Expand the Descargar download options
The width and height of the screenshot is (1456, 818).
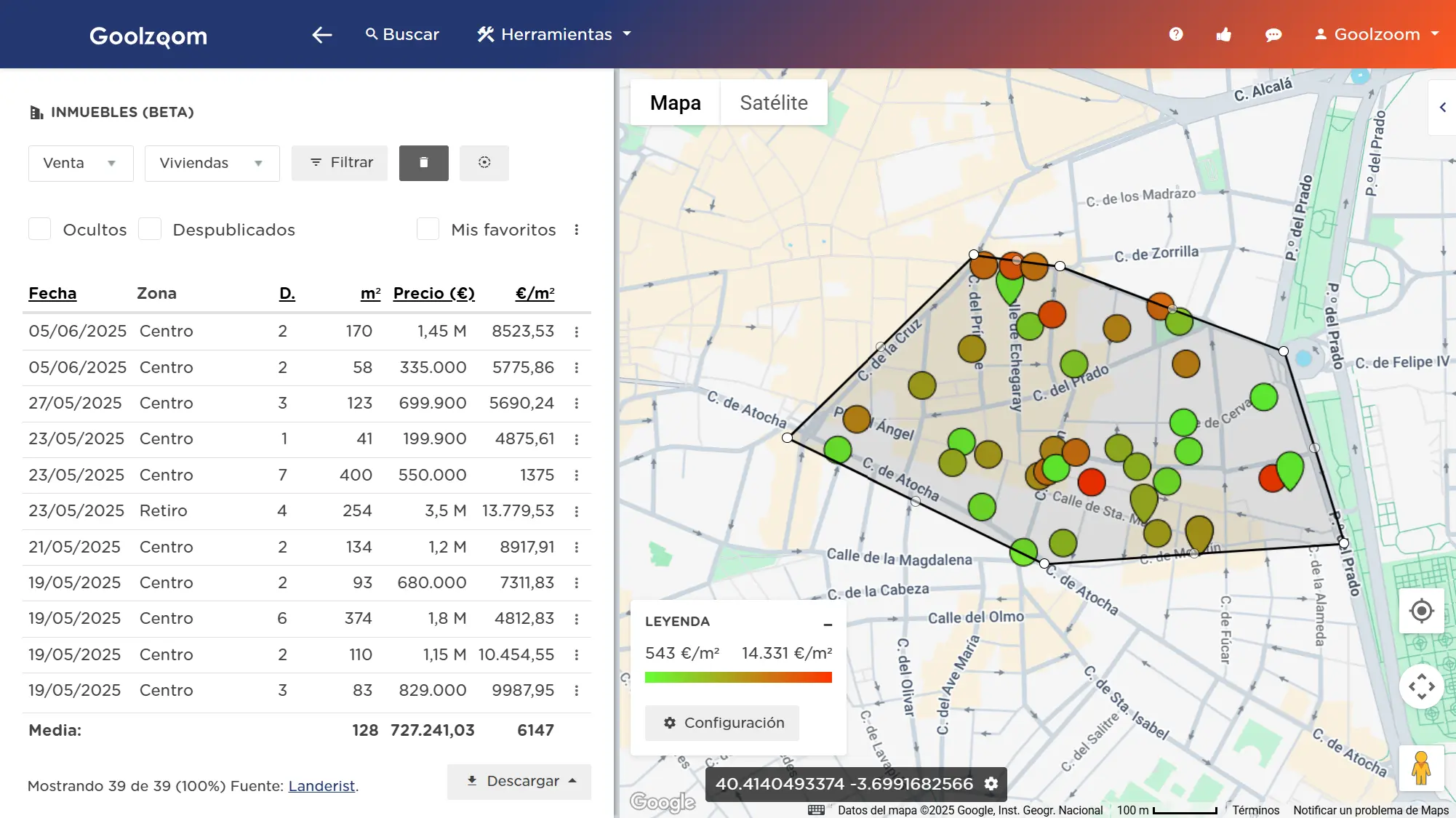pyautogui.click(x=519, y=781)
